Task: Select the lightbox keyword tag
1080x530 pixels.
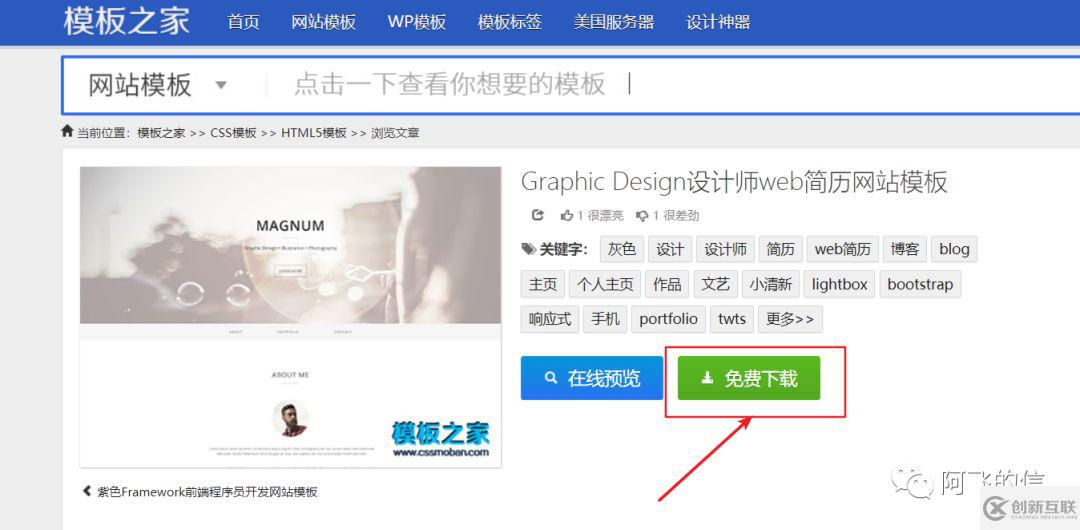Action: click(x=839, y=284)
